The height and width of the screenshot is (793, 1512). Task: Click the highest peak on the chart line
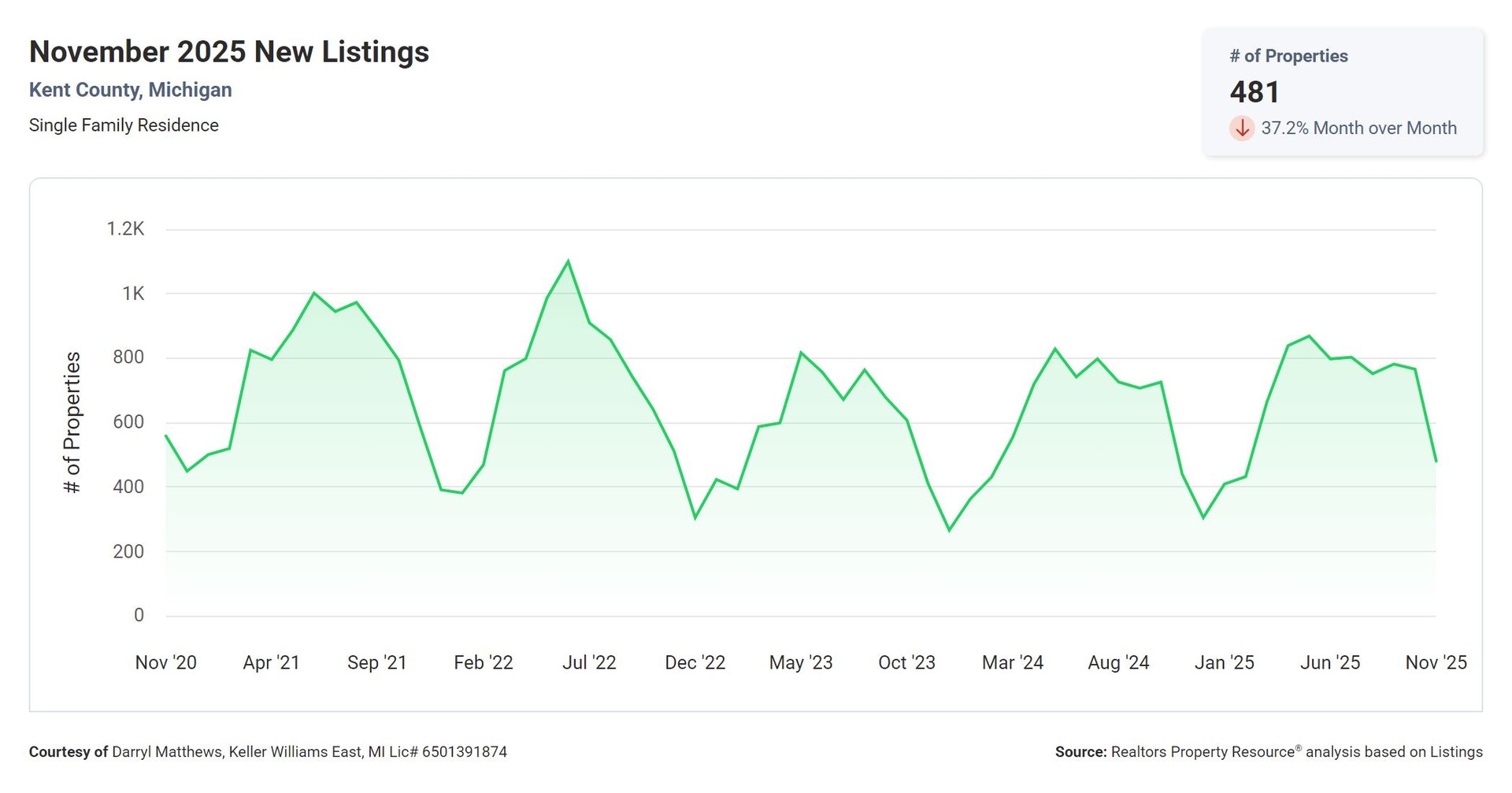tap(568, 261)
